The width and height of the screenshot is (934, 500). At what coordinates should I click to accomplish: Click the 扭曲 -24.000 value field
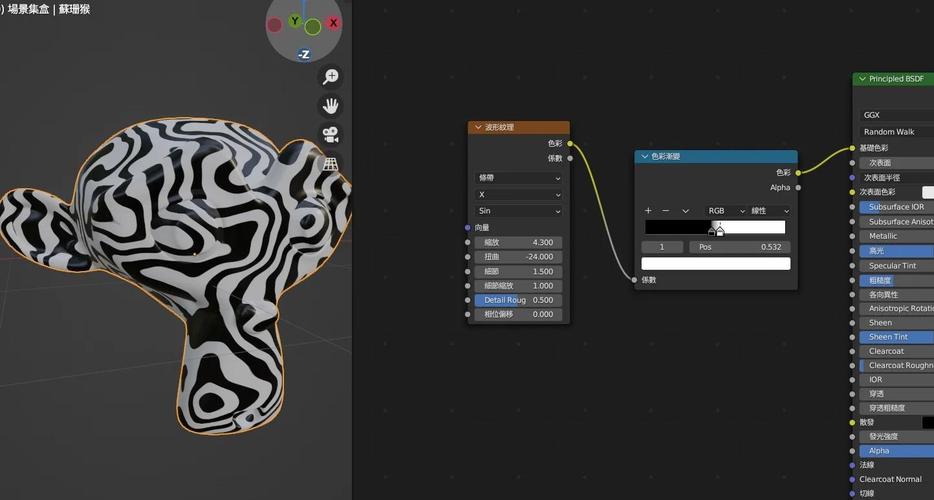click(518, 257)
